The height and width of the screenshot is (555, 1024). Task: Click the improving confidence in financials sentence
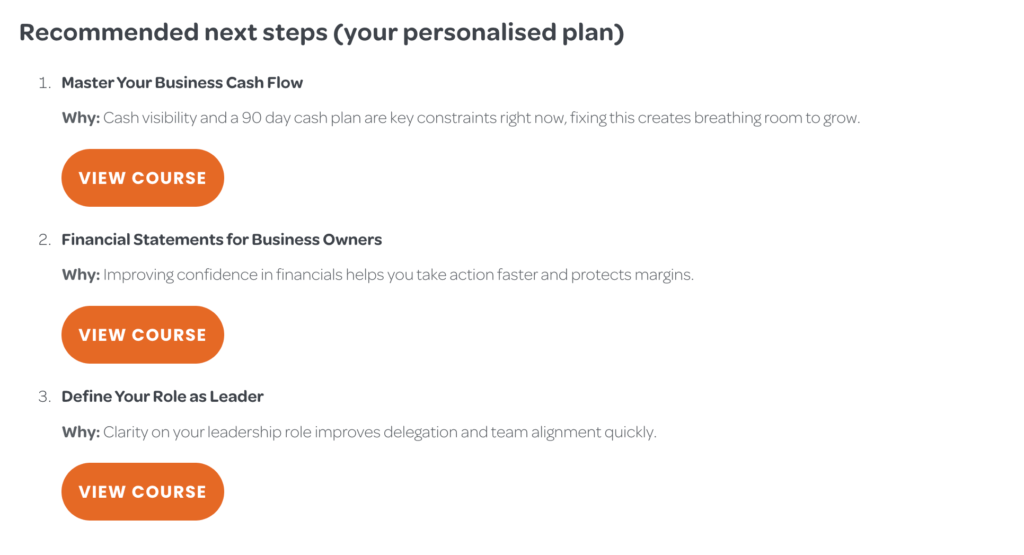(x=398, y=275)
